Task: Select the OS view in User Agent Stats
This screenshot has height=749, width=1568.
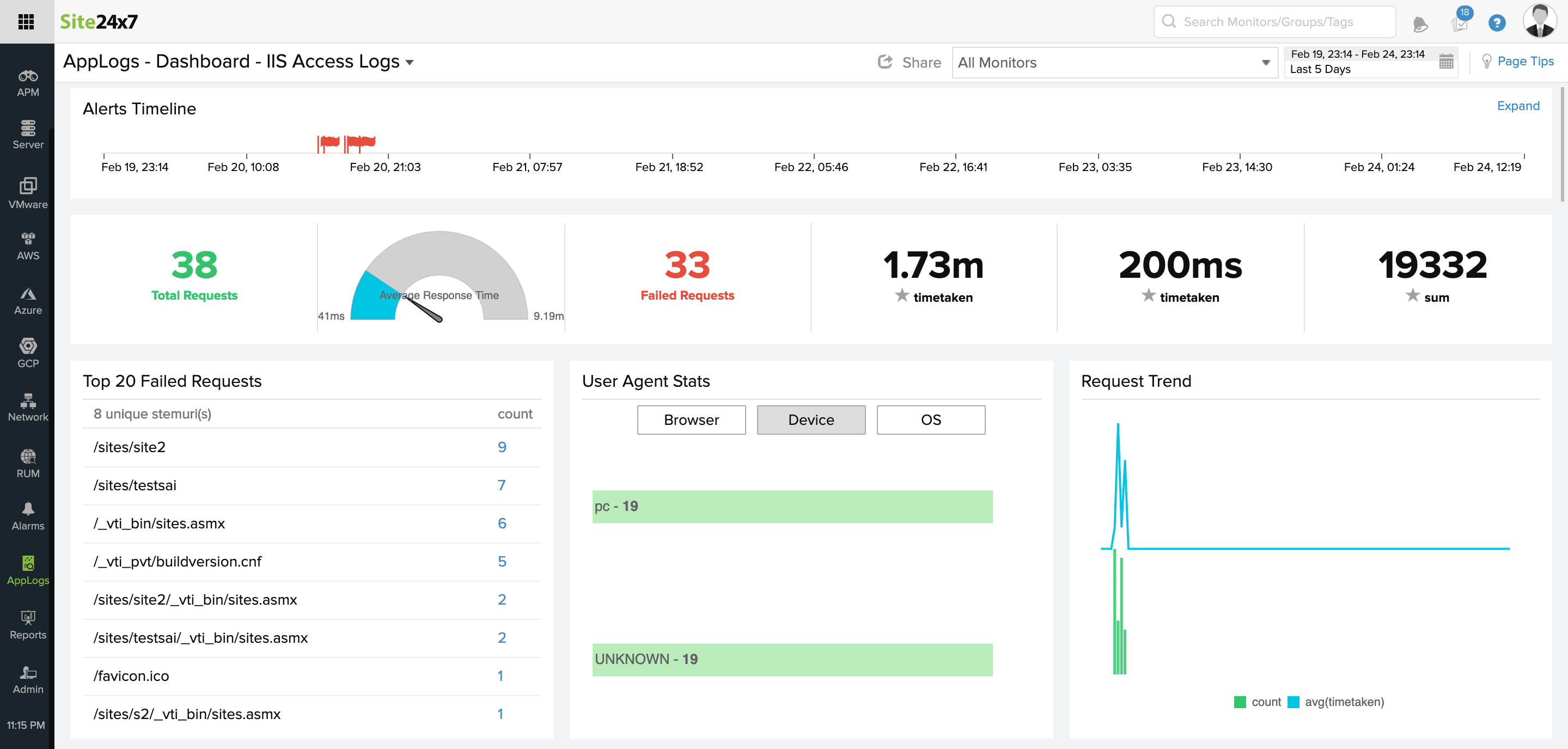Action: pos(931,419)
